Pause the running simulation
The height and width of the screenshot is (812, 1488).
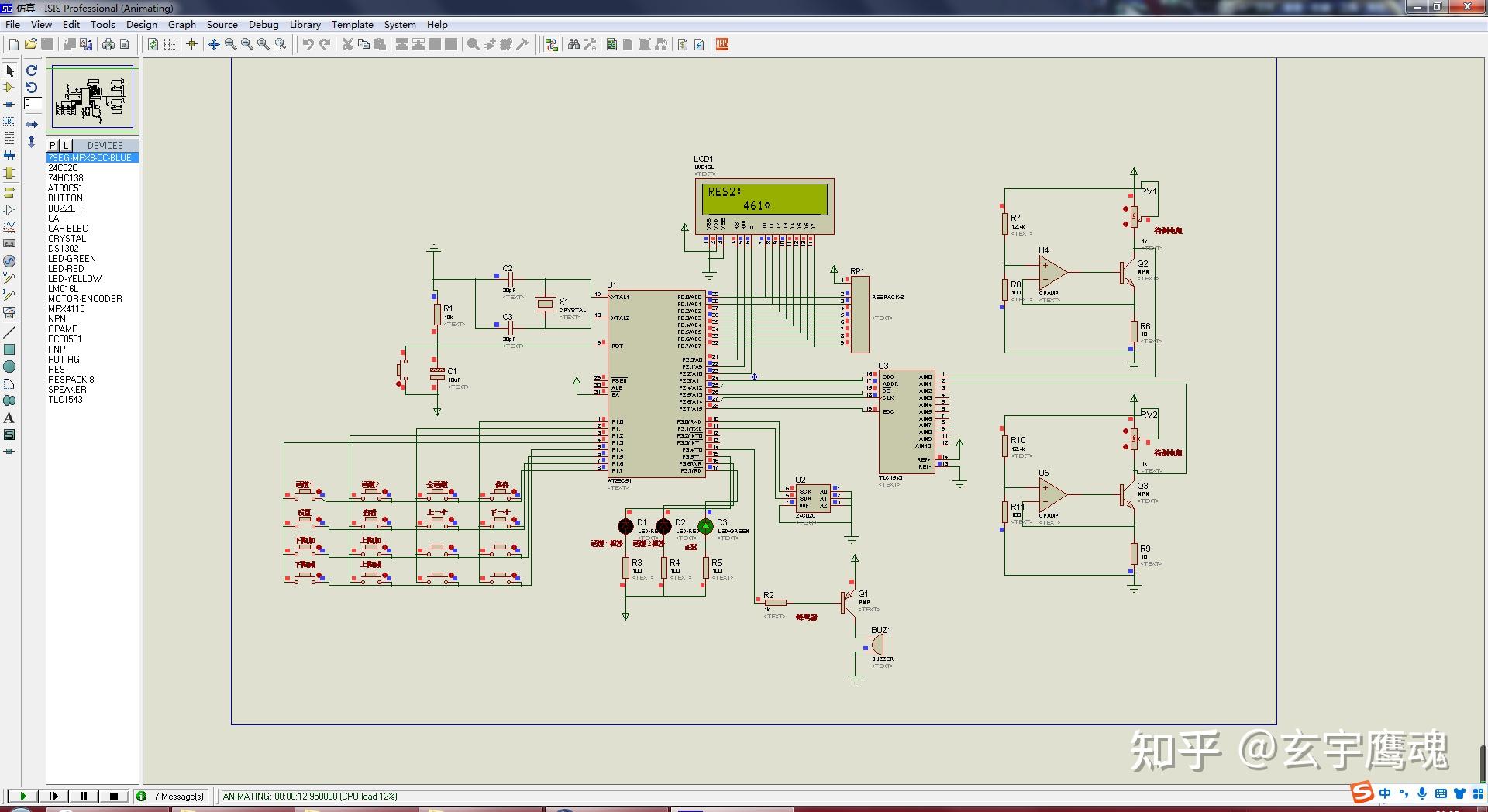tap(84, 796)
